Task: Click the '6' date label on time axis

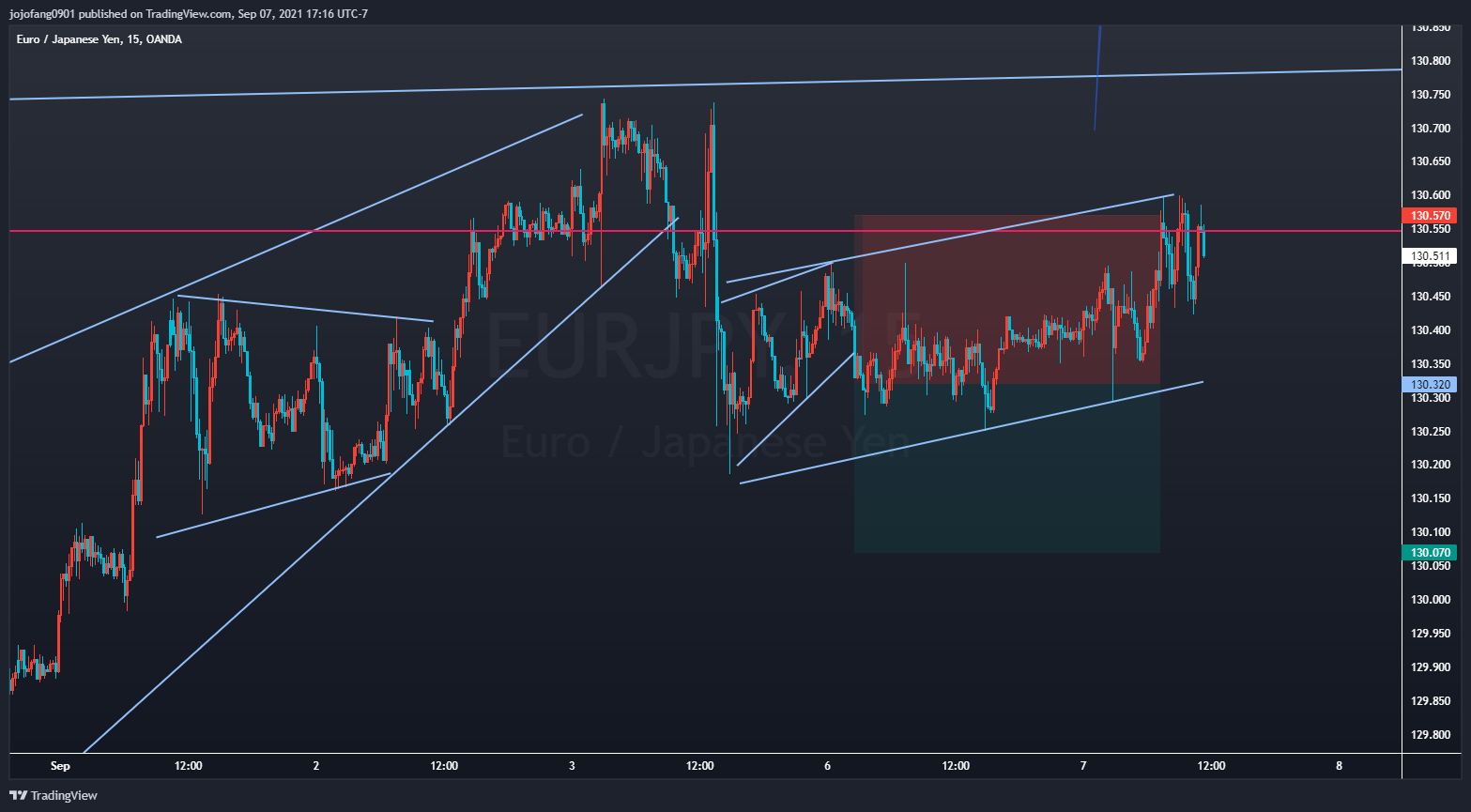Action: coord(827,766)
